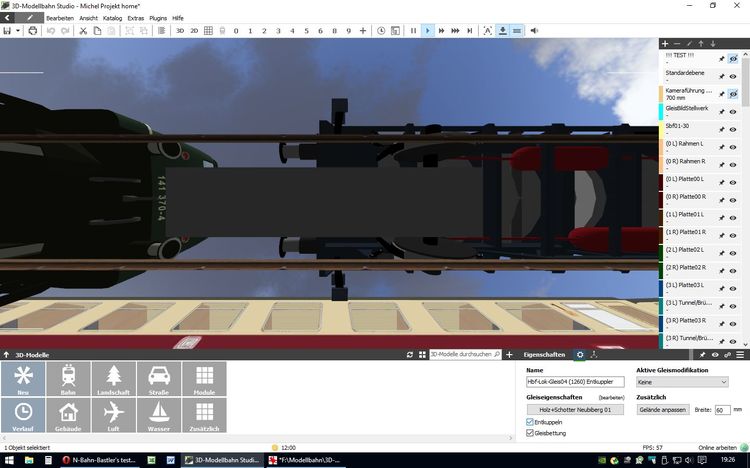Open the Landschaft model category
Viewport: 750px width, 468px height.
pyautogui.click(x=113, y=378)
